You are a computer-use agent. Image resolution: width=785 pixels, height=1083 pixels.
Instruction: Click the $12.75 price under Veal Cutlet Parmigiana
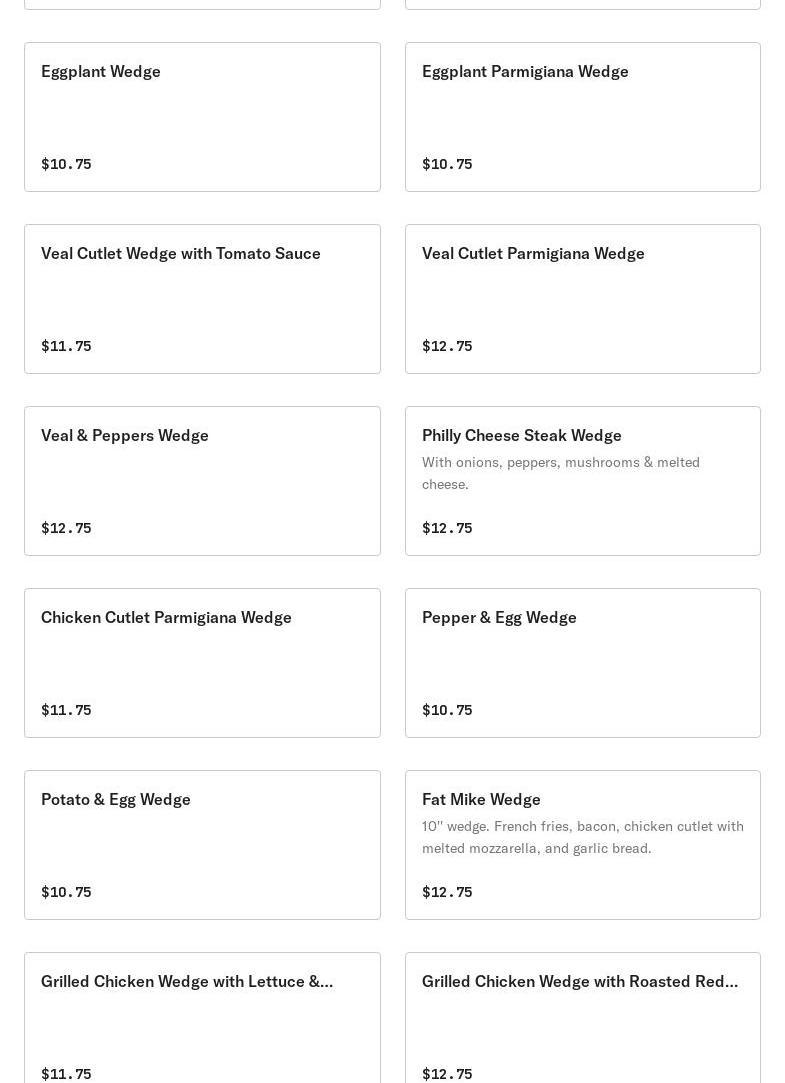(447, 346)
